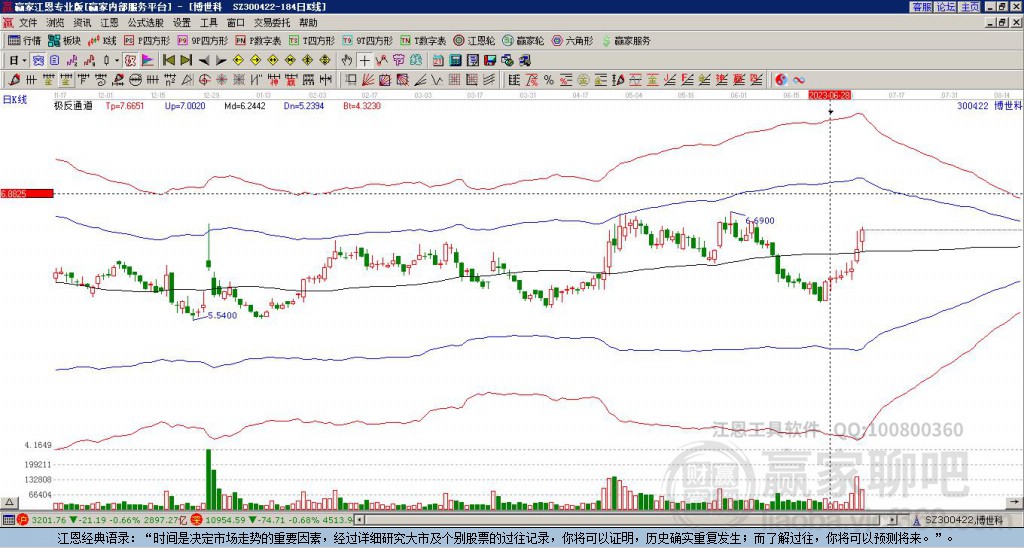Click the red 2023-06-28 date marker
Image resolution: width=1024 pixels, height=548 pixels.
click(829, 95)
